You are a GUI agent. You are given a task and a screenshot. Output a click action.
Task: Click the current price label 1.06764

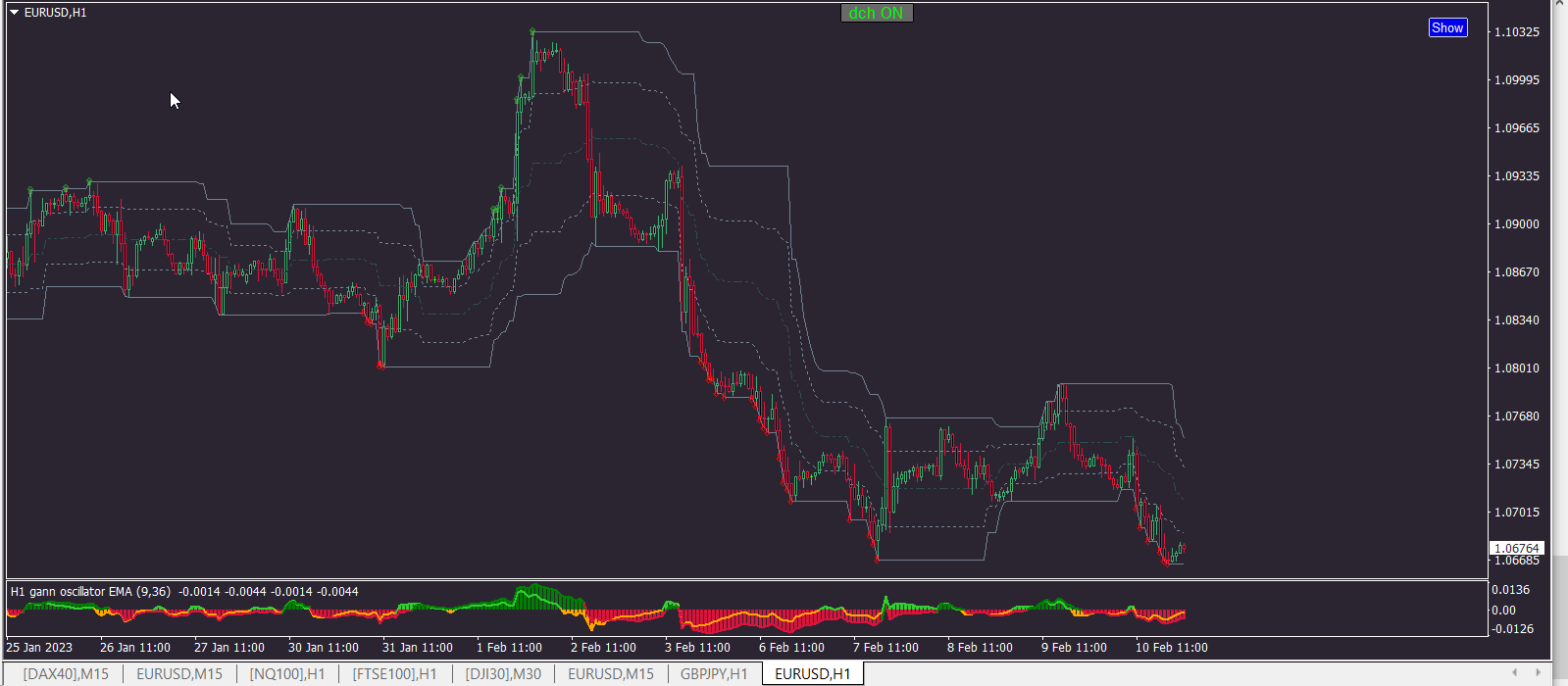pos(1517,548)
